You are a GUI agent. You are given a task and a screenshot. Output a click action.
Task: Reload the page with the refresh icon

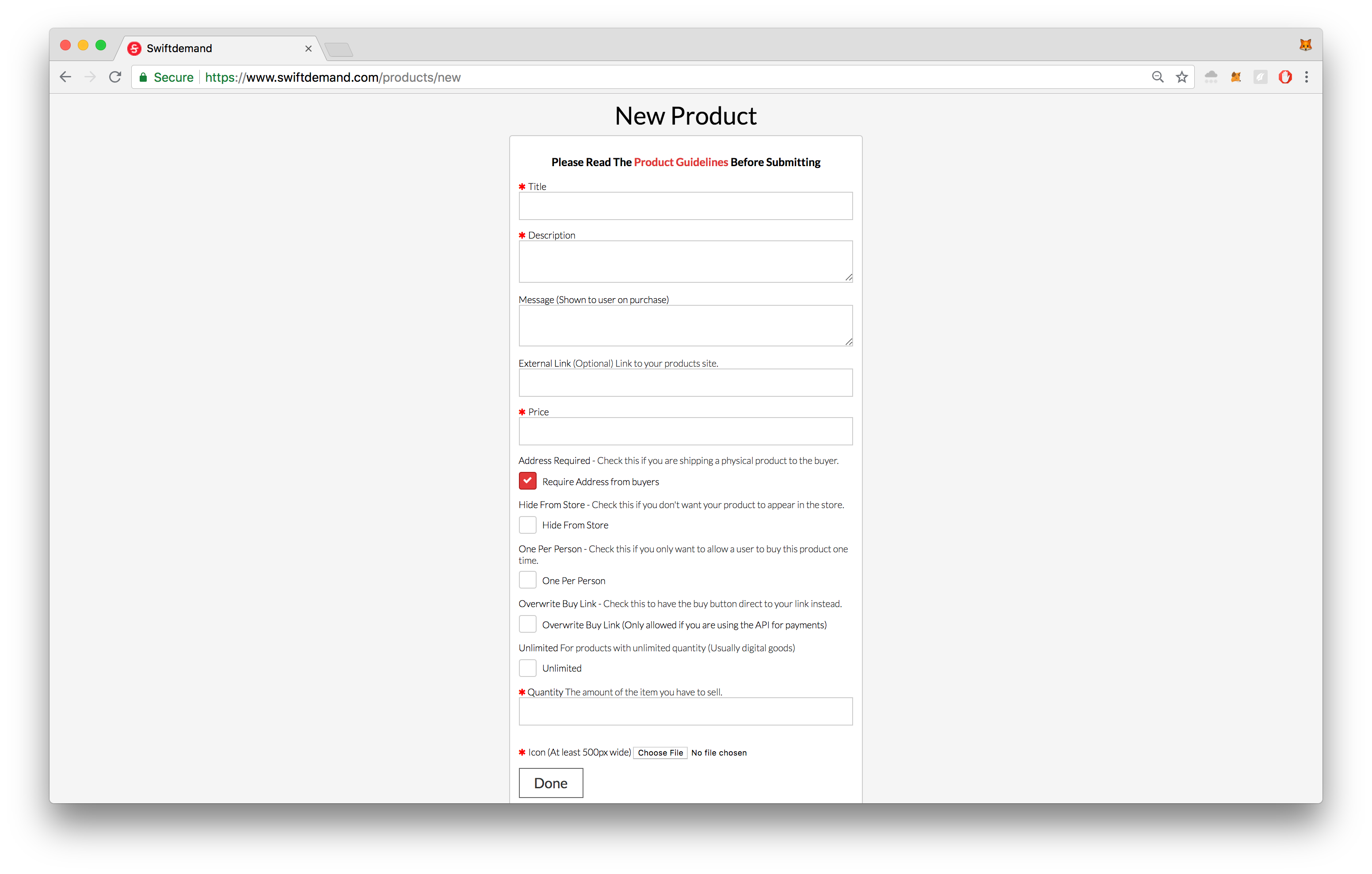click(115, 77)
